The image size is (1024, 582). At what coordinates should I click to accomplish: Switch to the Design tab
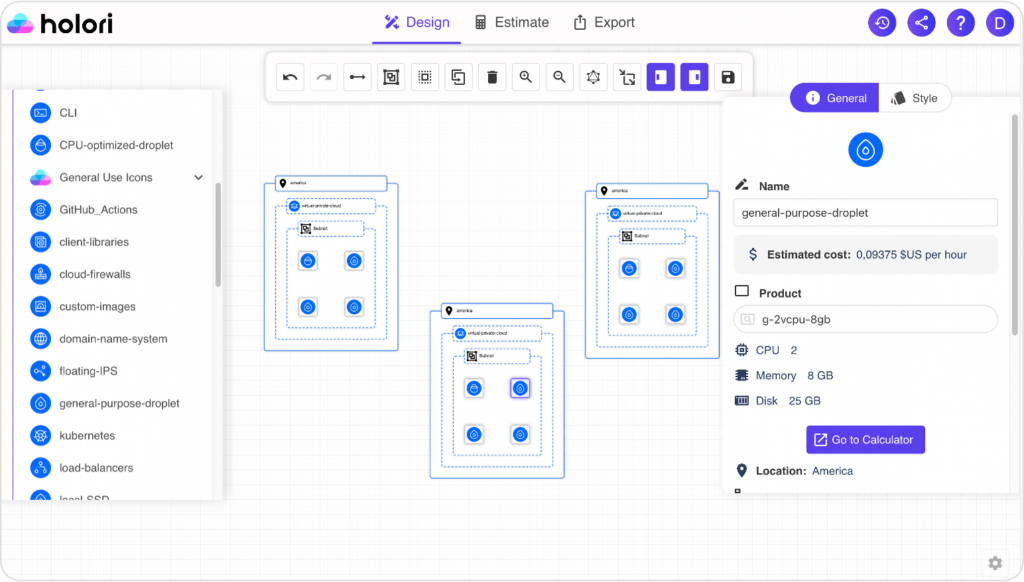(x=417, y=22)
